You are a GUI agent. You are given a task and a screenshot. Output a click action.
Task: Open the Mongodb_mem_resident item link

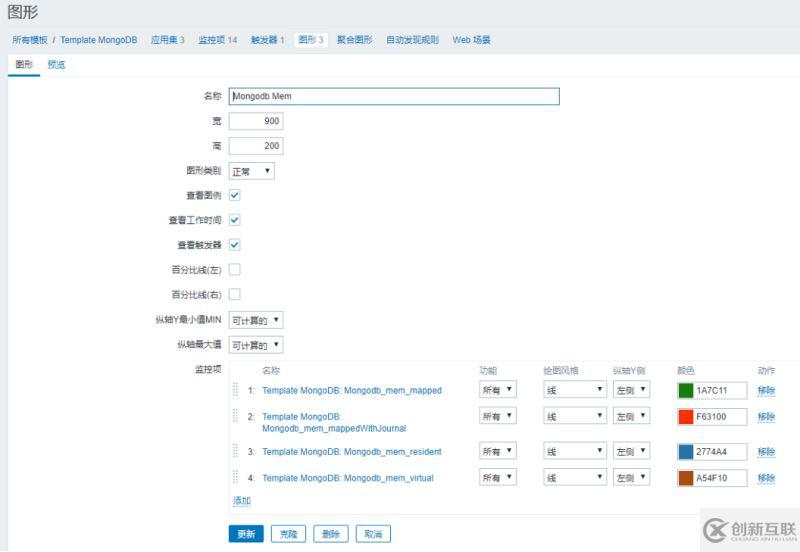tap(352, 451)
